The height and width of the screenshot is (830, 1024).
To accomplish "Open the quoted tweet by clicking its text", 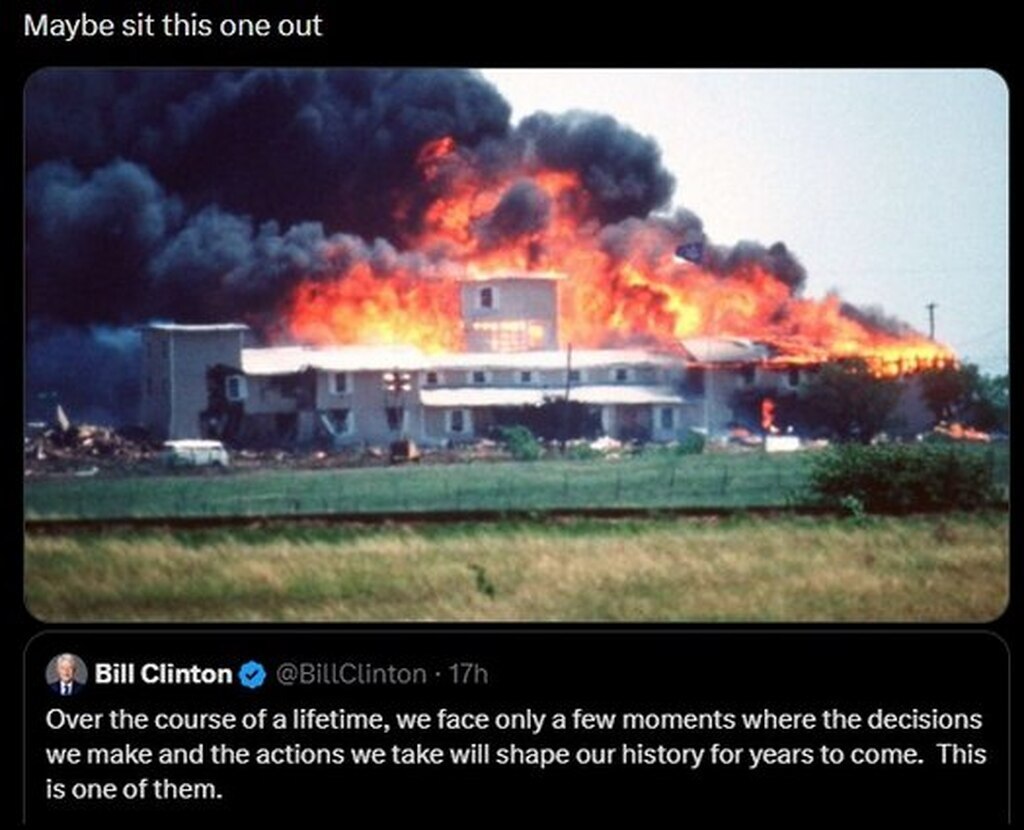I will tap(515, 754).
